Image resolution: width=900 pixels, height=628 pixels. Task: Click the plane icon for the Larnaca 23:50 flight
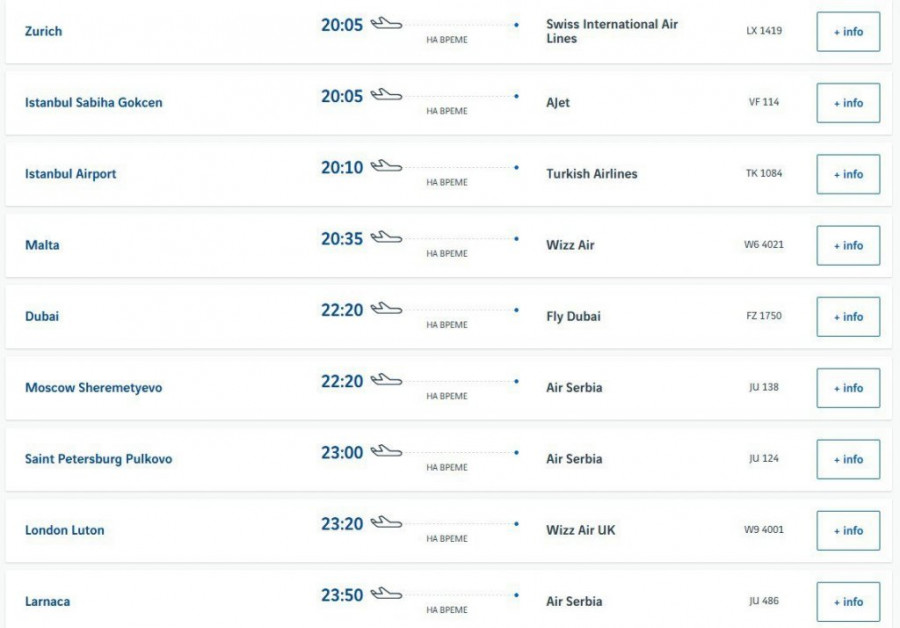click(386, 594)
